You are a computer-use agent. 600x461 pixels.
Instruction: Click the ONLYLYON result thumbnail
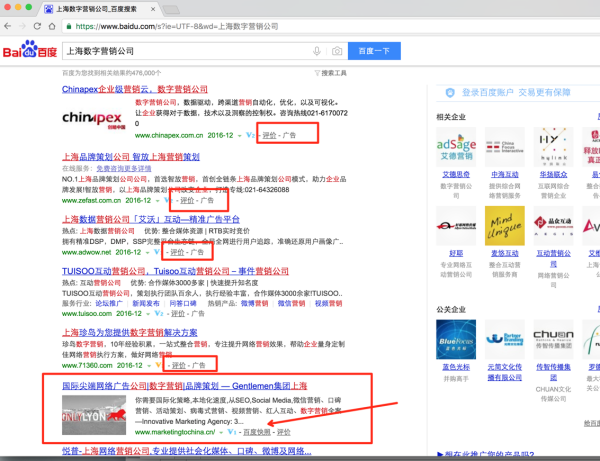(x=94, y=415)
